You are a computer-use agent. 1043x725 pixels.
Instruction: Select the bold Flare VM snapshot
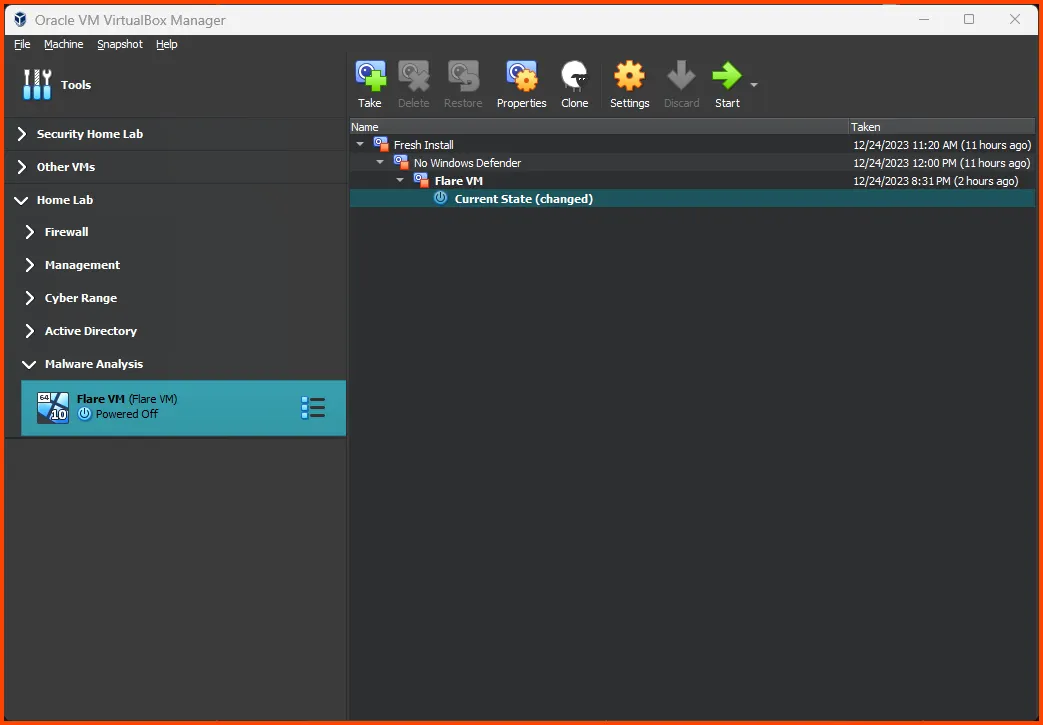tap(692, 180)
